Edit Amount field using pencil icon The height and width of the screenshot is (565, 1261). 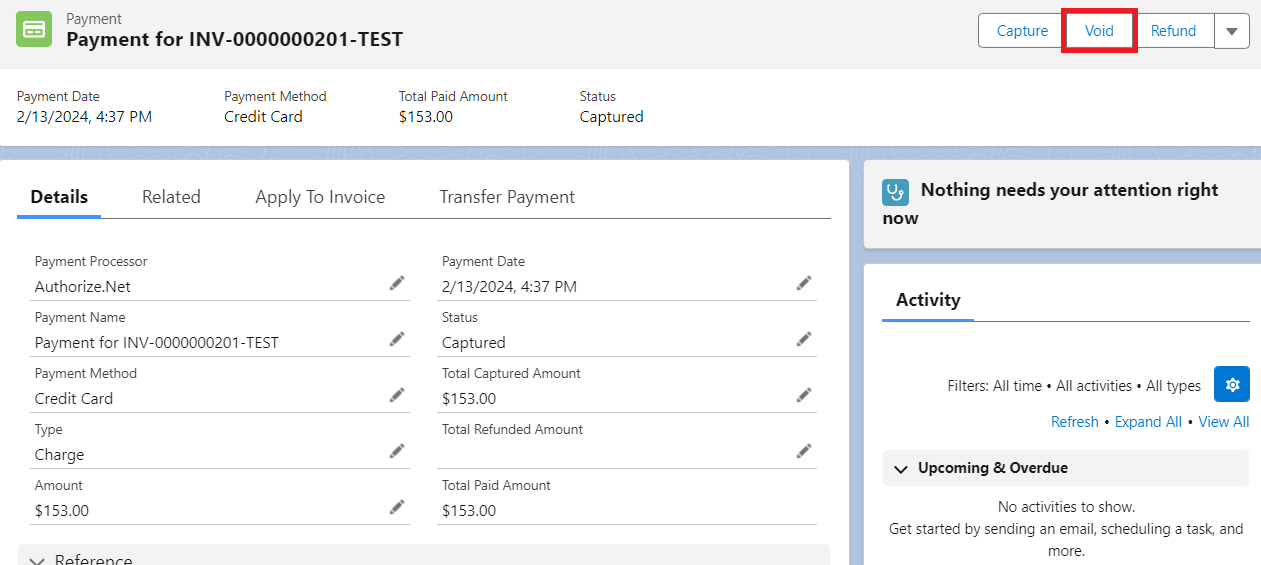tap(397, 507)
